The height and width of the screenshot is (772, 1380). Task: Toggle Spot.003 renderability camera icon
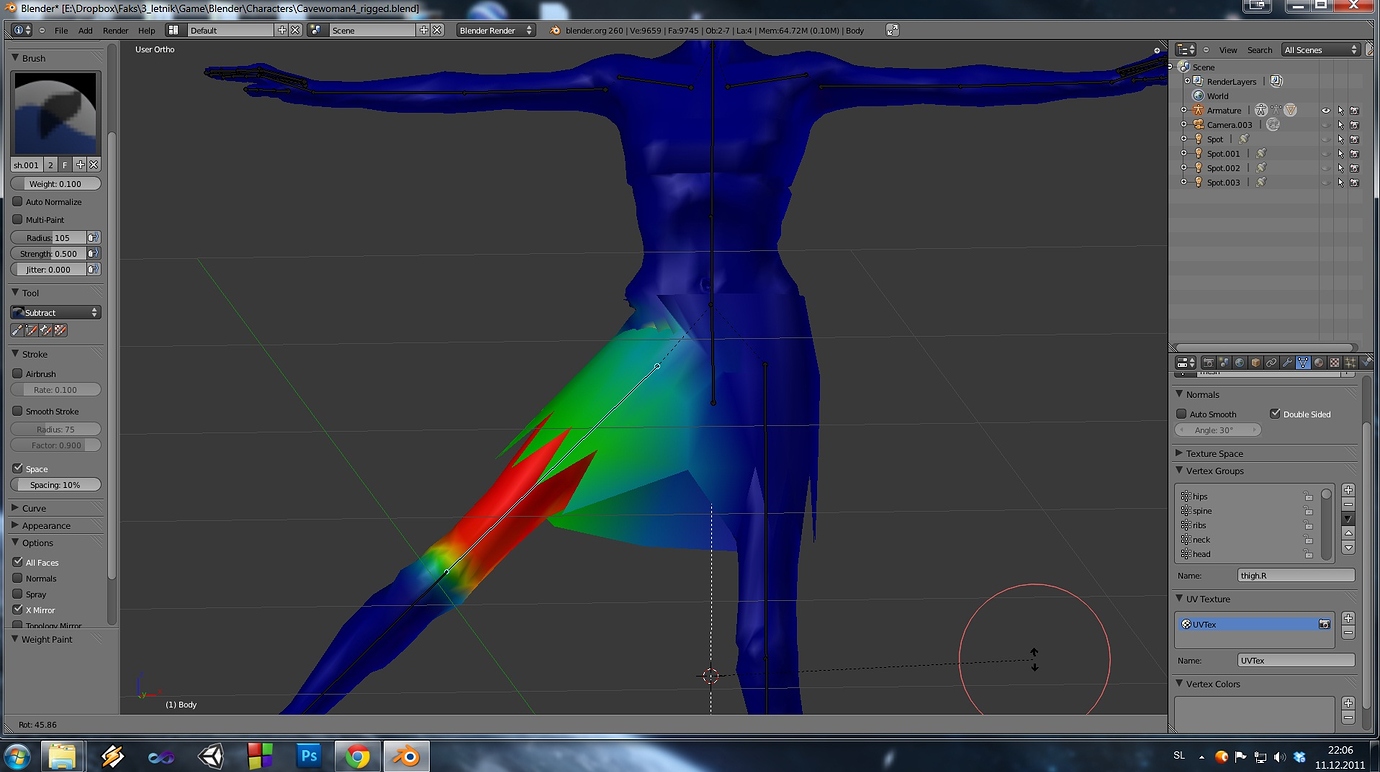1354,183
